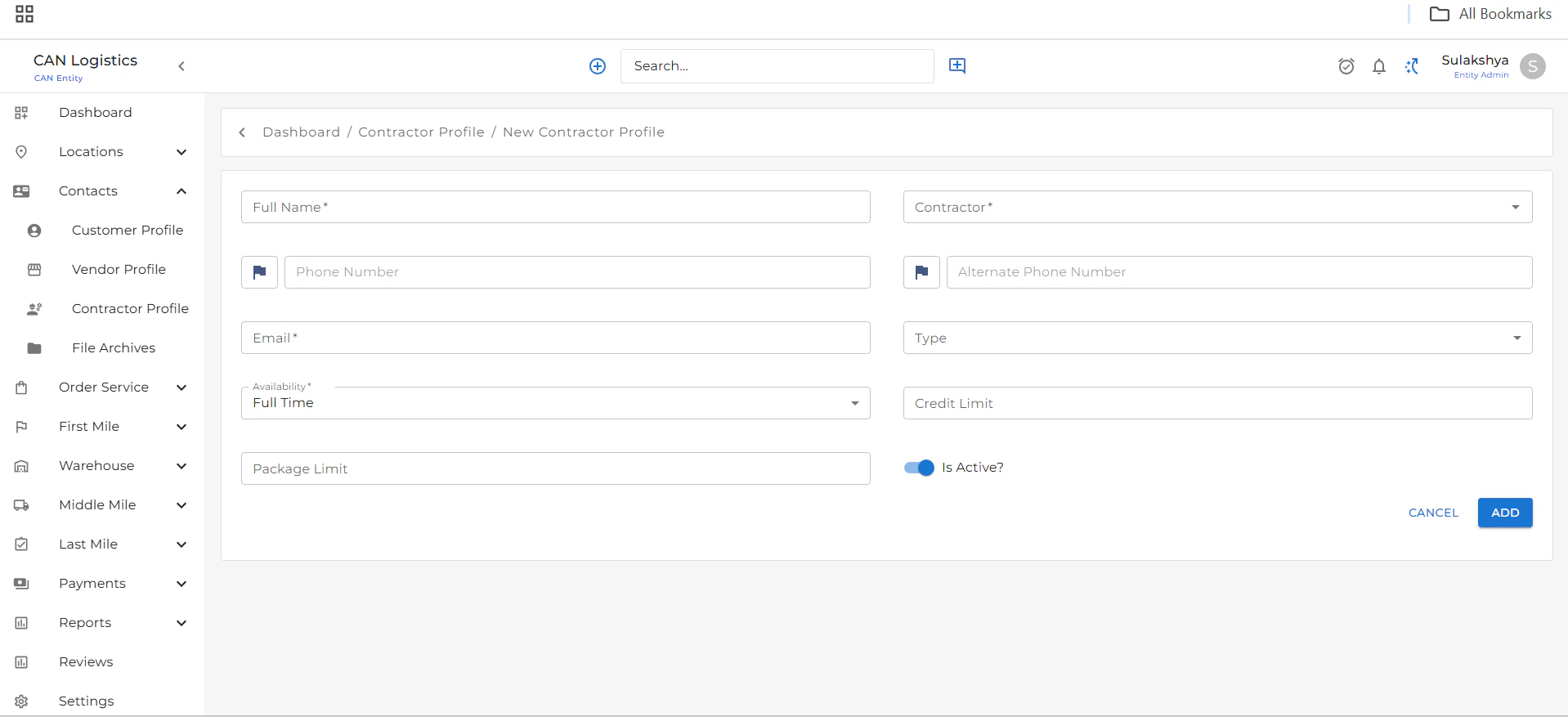Click the Middle Mile truck icon

[21, 505]
